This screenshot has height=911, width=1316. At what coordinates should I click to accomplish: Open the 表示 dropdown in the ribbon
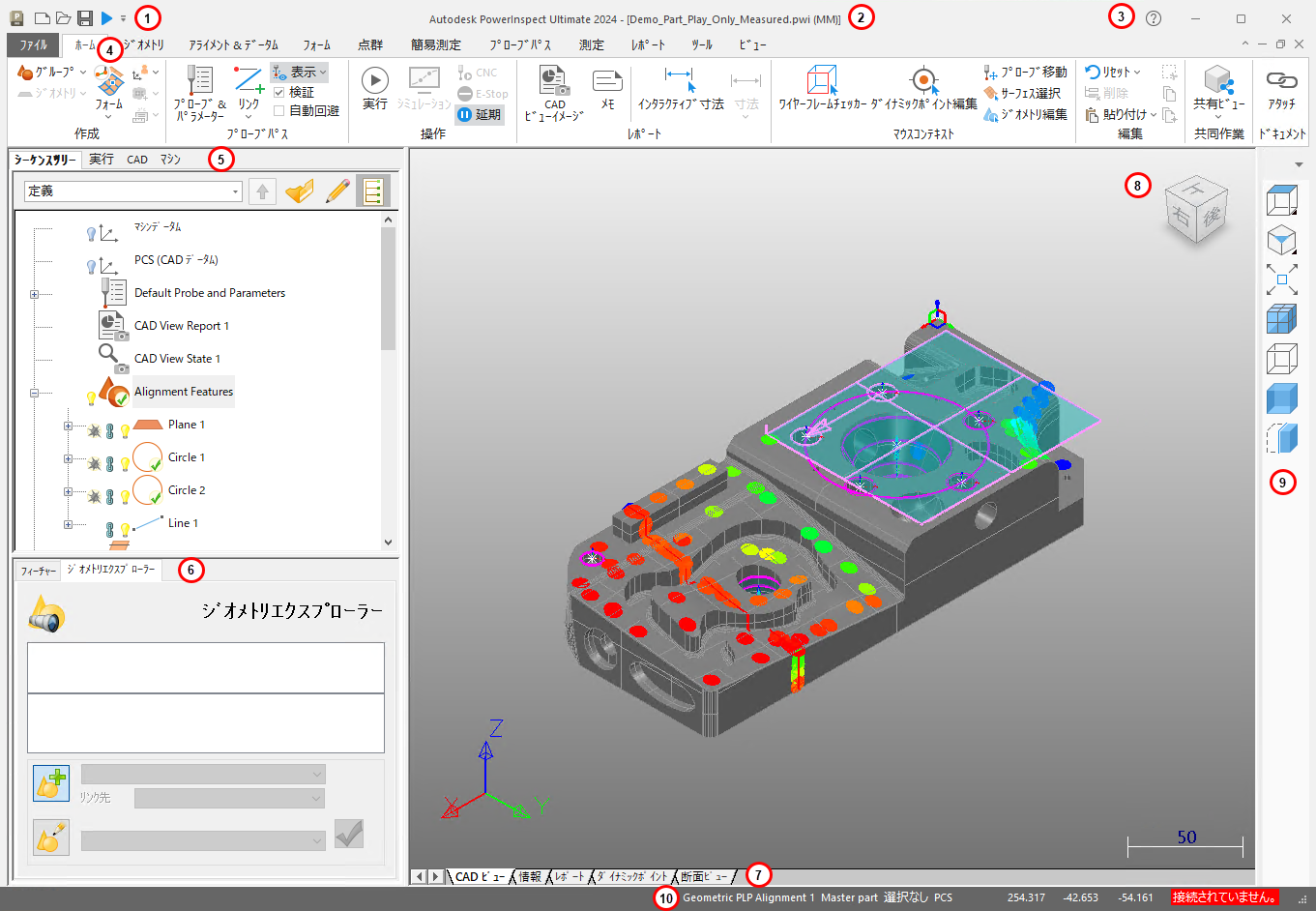(300, 73)
